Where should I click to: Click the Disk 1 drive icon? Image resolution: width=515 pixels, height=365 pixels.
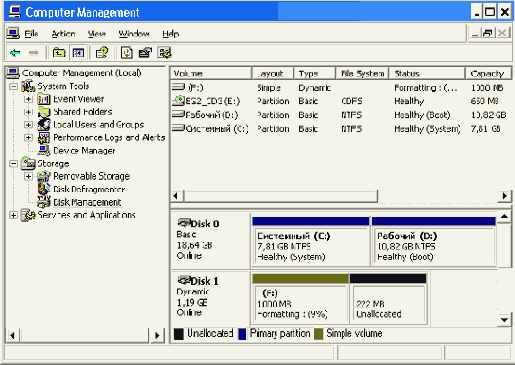point(184,280)
